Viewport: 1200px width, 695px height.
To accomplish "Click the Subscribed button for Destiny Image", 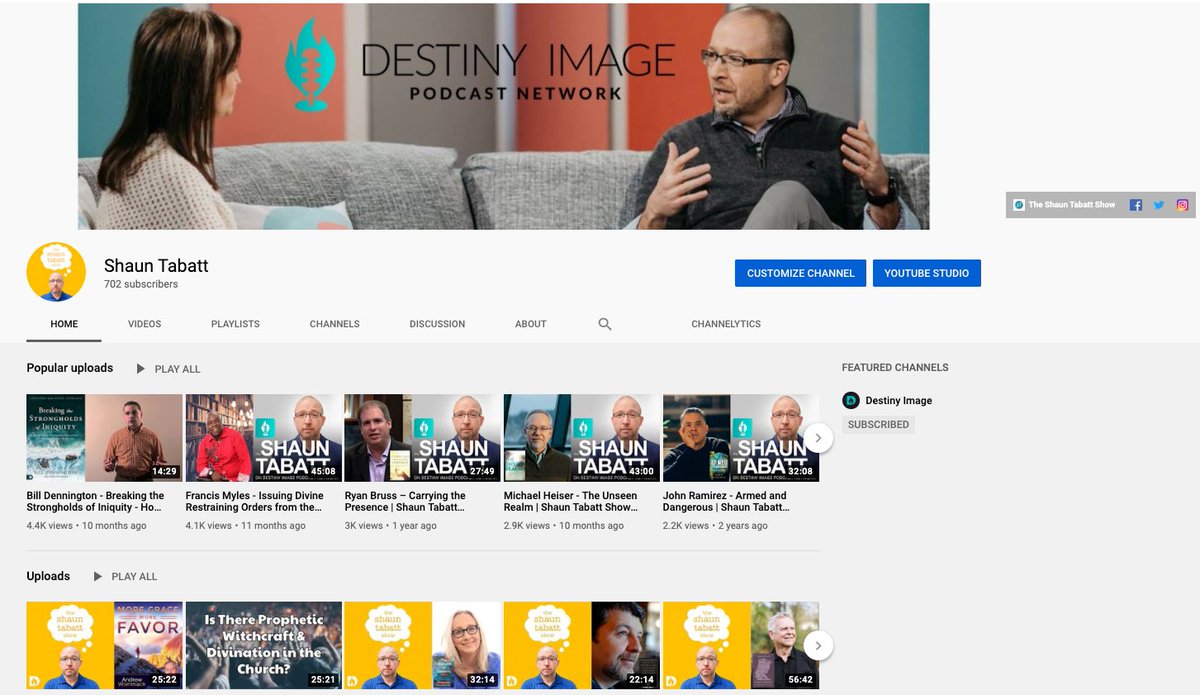I will pyautogui.click(x=878, y=425).
